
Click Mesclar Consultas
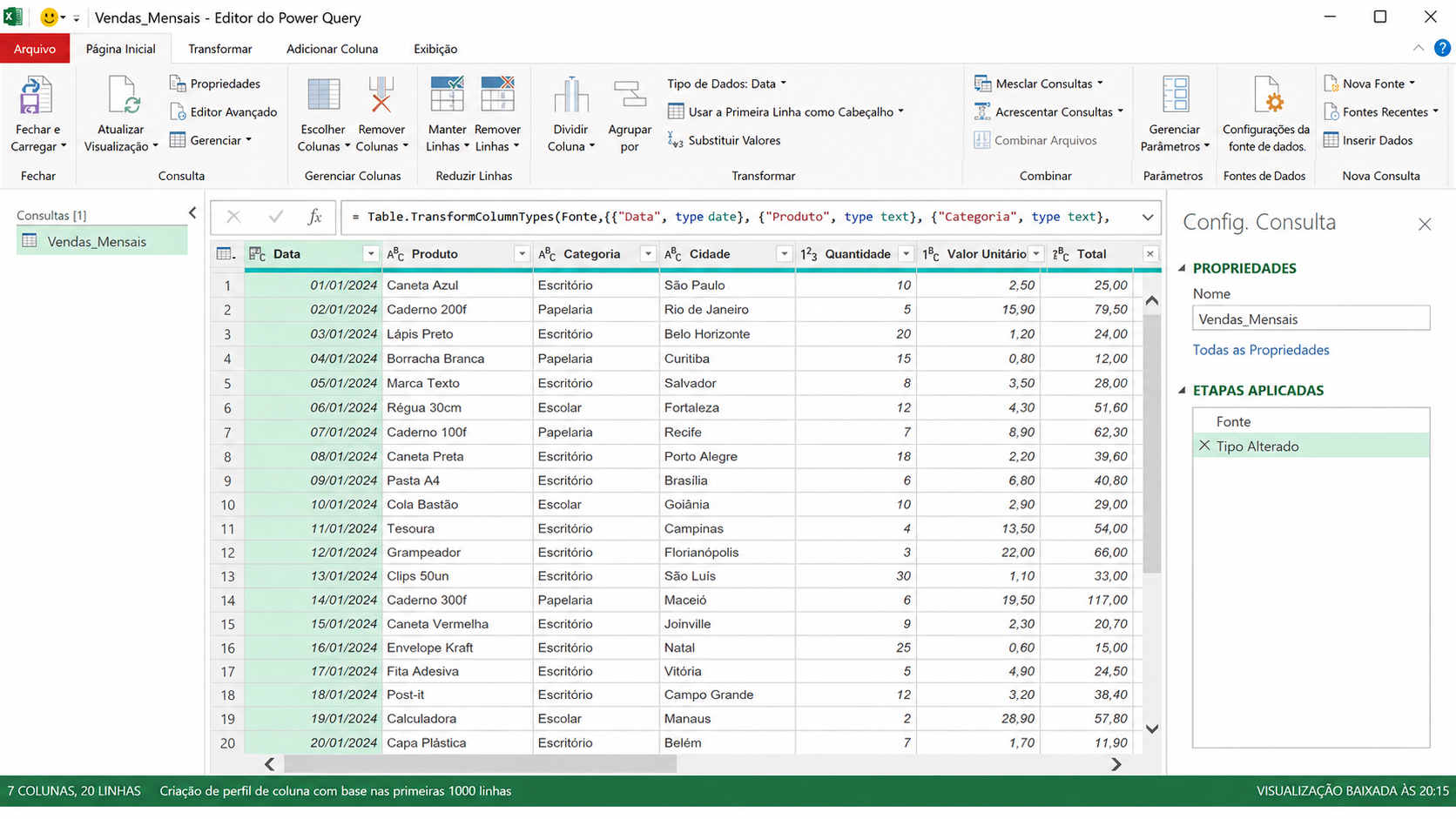click(x=1038, y=84)
